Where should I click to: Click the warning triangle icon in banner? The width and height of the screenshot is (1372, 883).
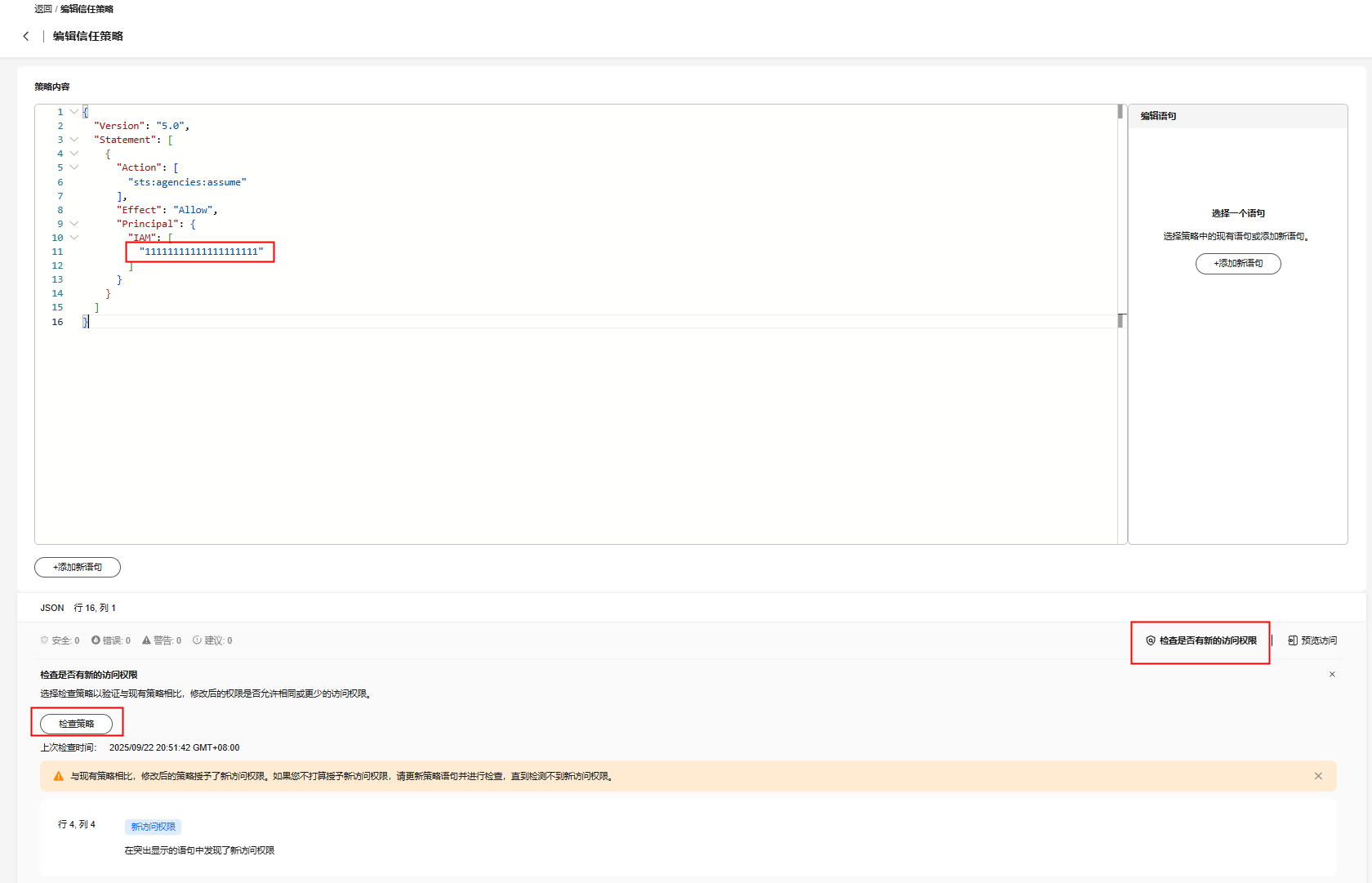tap(59, 776)
